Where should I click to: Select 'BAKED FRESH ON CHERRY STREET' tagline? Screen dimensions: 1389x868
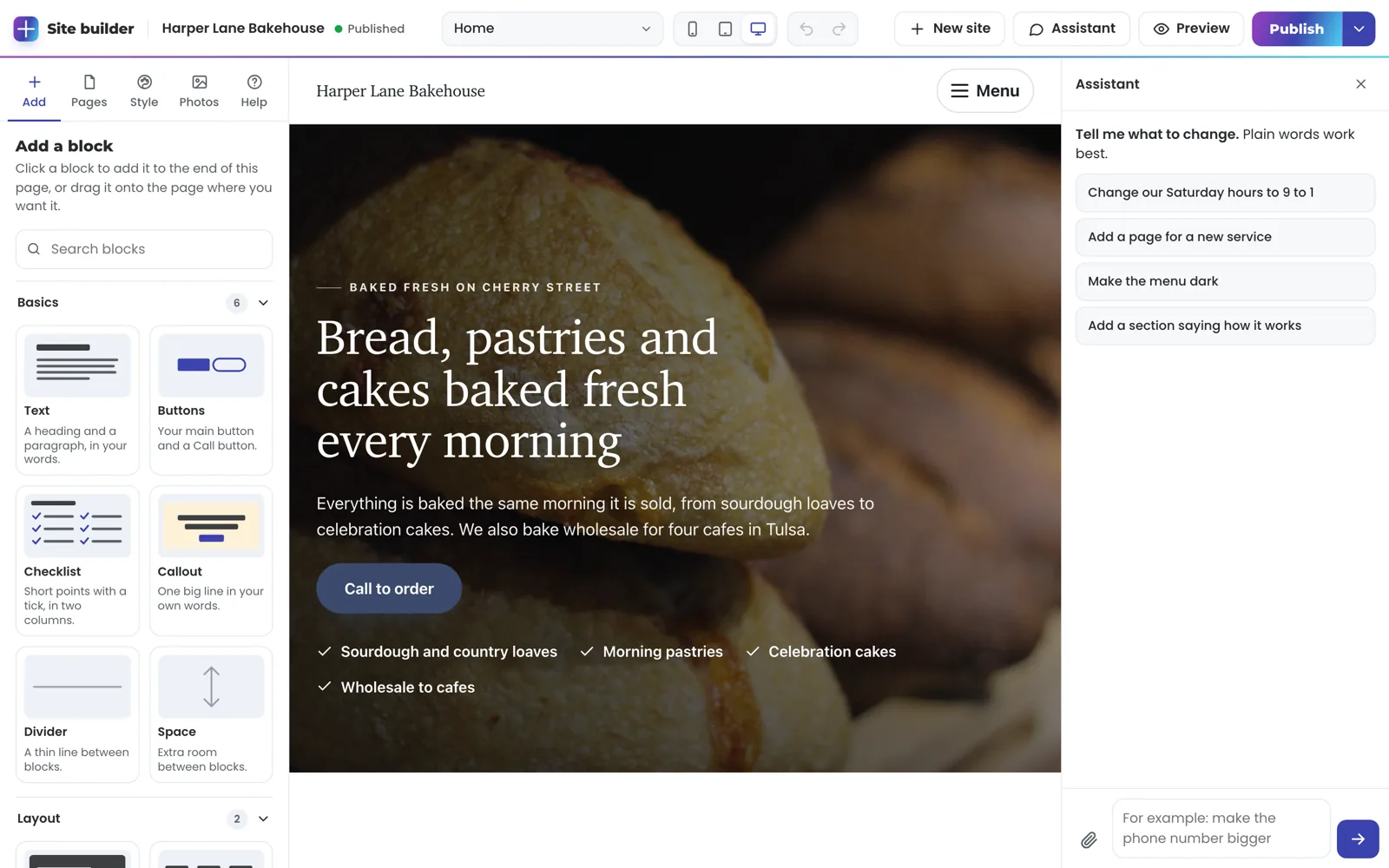click(475, 287)
